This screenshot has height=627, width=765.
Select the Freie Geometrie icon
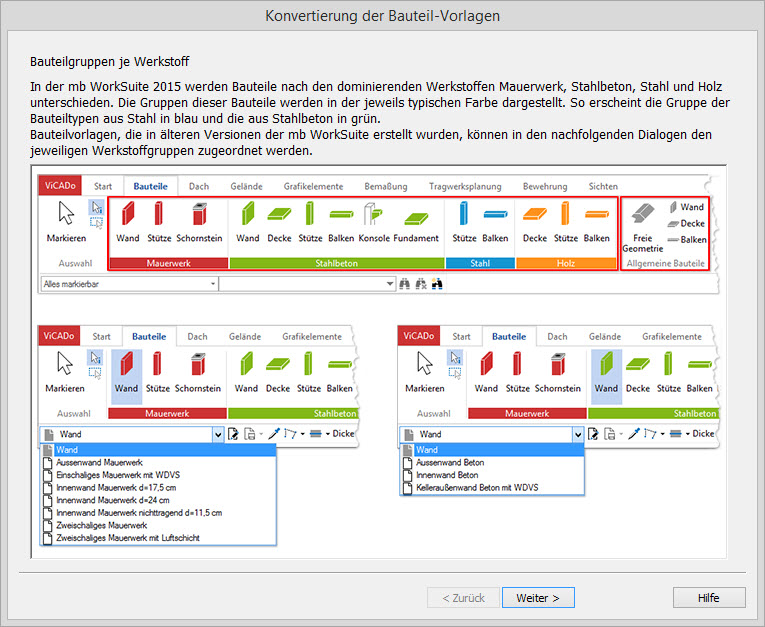643,228
